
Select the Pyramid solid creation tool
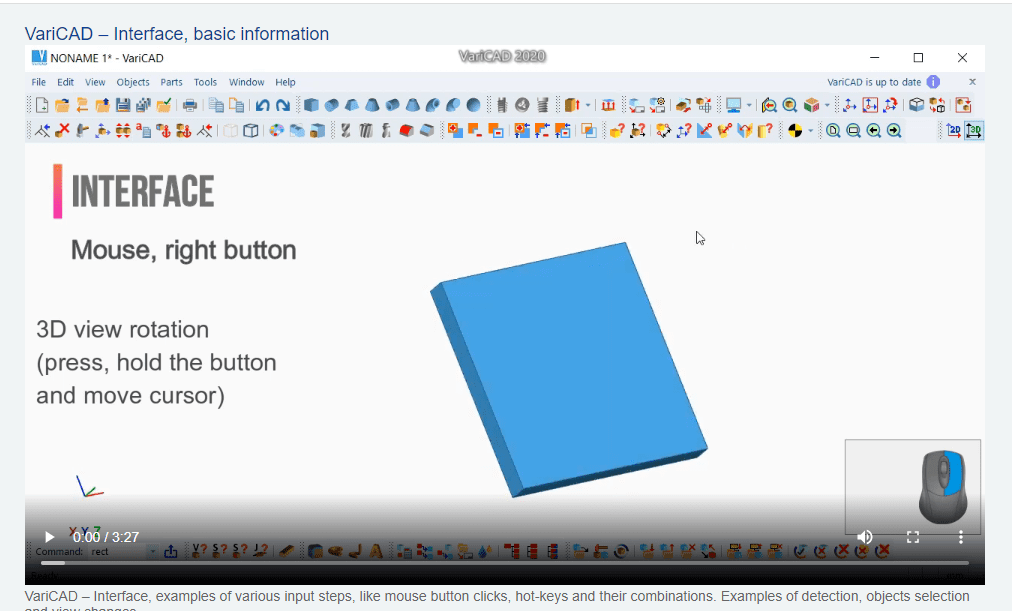pos(352,105)
